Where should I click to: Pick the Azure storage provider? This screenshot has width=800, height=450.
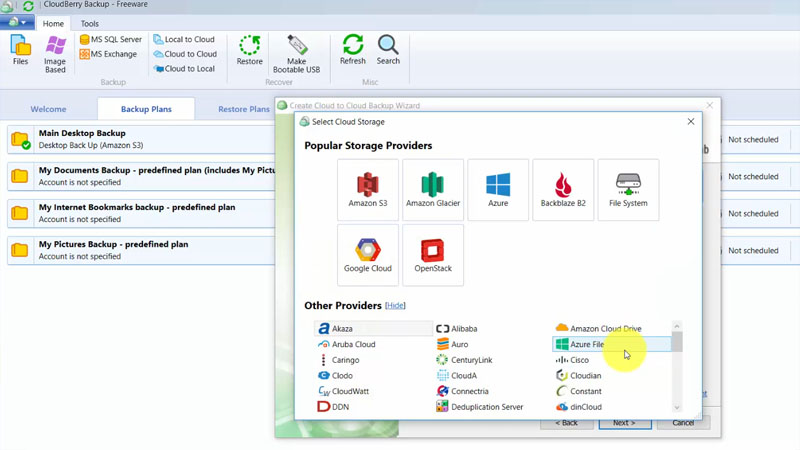click(x=498, y=189)
